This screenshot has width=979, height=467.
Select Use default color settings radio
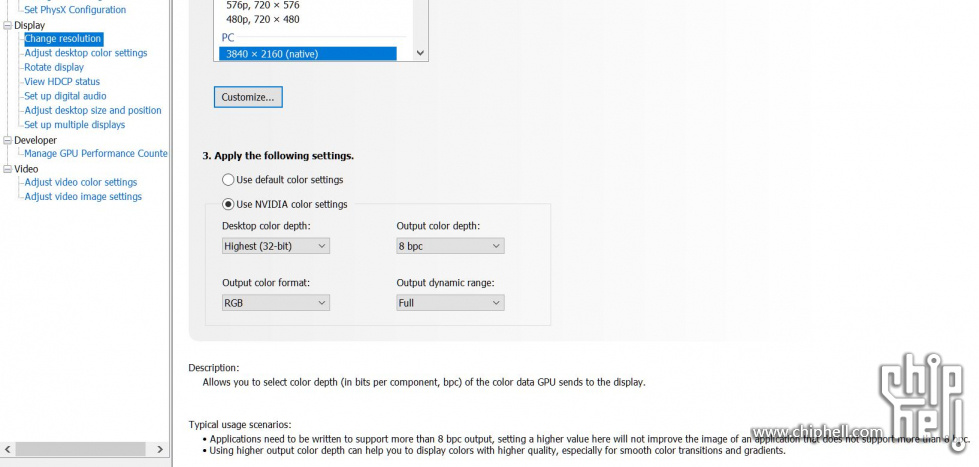[x=229, y=180]
